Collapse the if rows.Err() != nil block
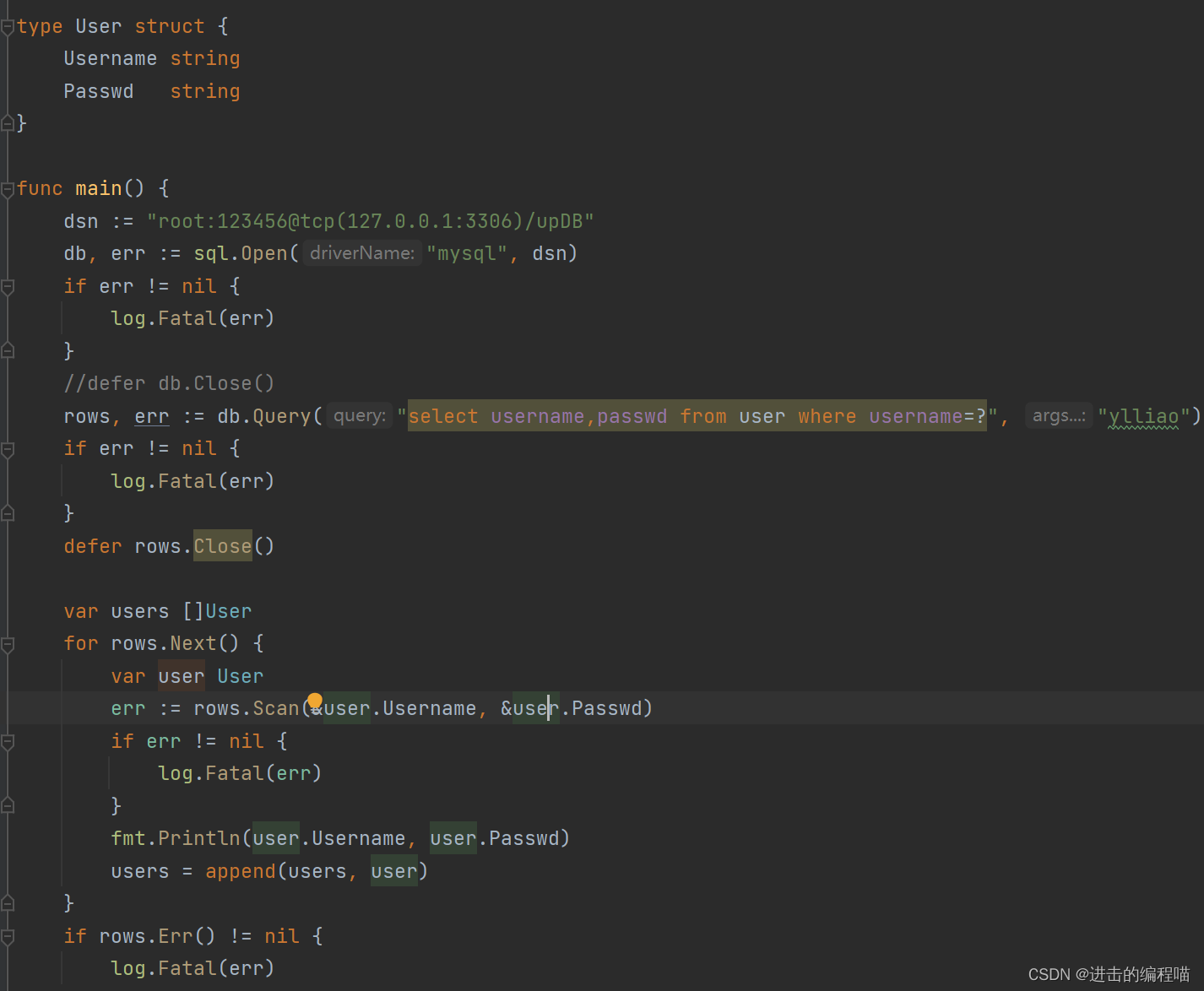 click(x=8, y=936)
